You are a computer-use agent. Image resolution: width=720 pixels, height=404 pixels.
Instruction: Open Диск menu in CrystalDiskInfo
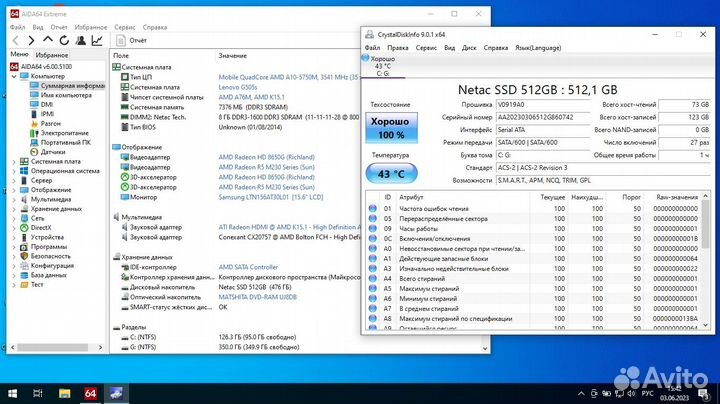click(x=469, y=48)
